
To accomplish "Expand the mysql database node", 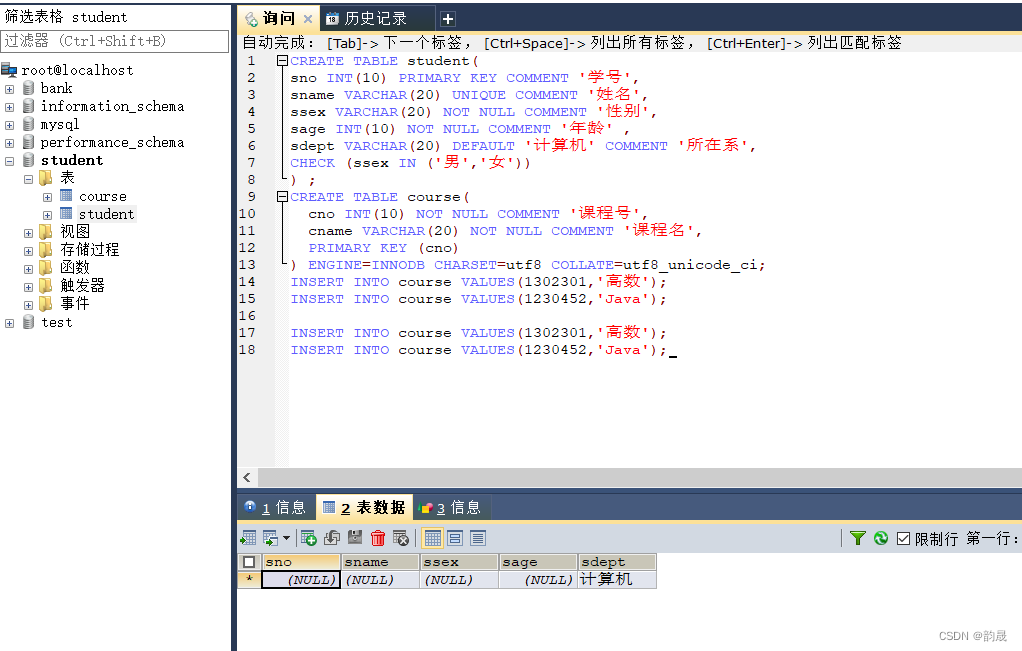I will coord(10,124).
